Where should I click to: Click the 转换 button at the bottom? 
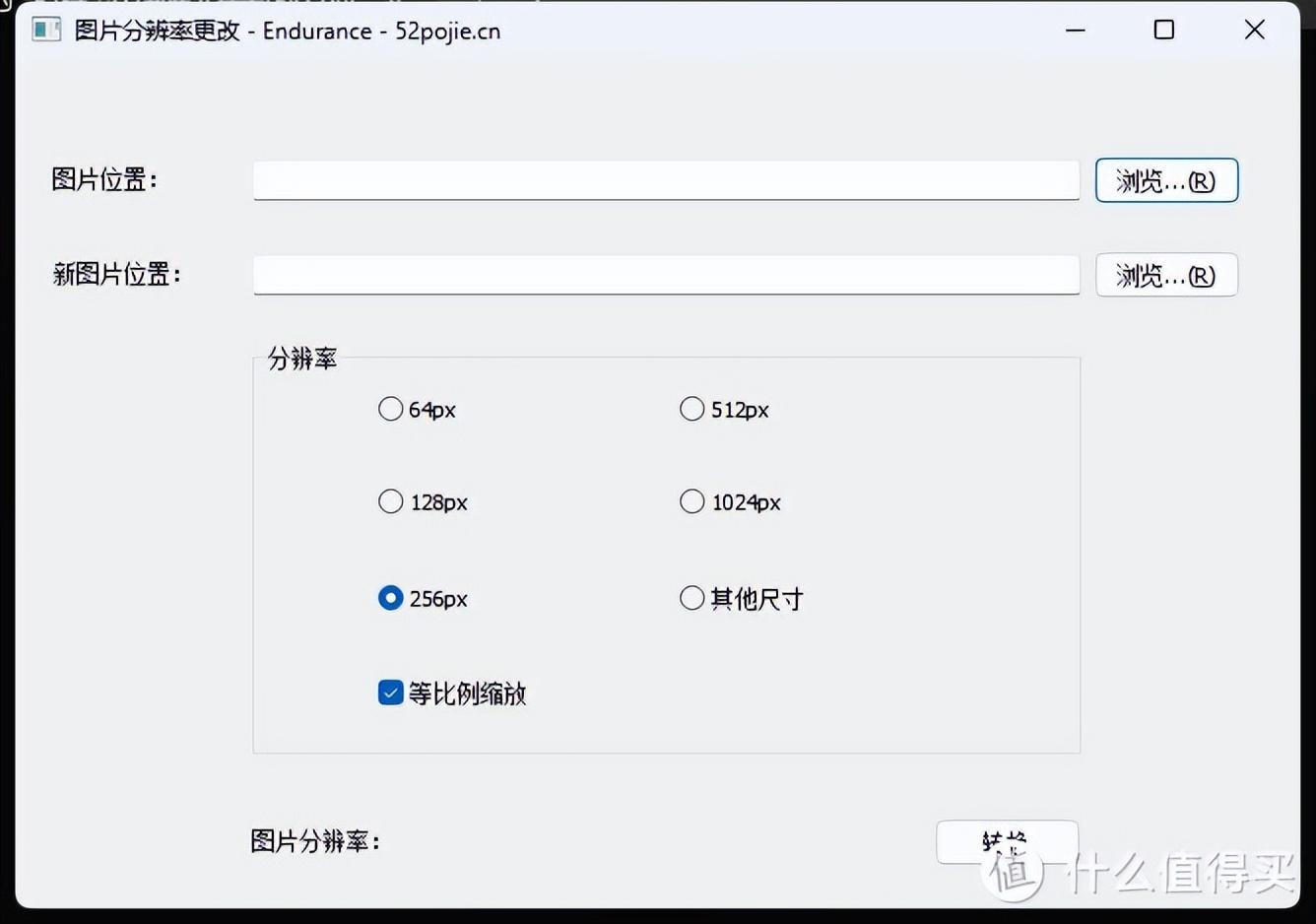click(x=1007, y=842)
